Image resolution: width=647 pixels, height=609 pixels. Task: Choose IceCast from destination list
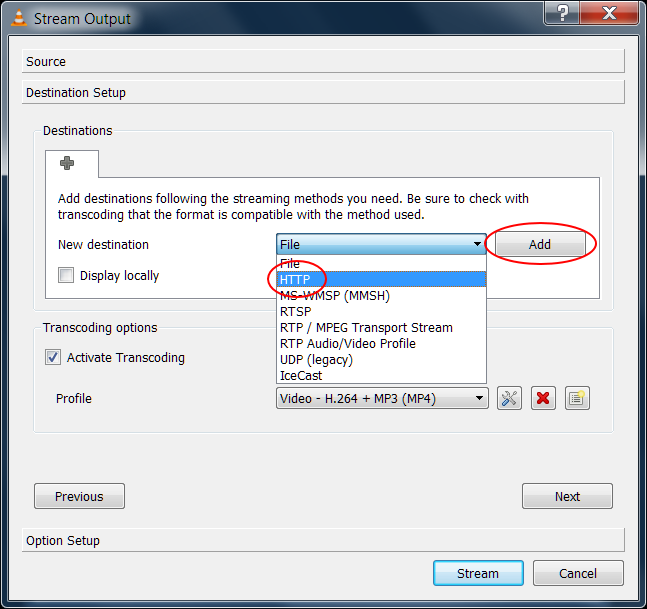pos(381,375)
